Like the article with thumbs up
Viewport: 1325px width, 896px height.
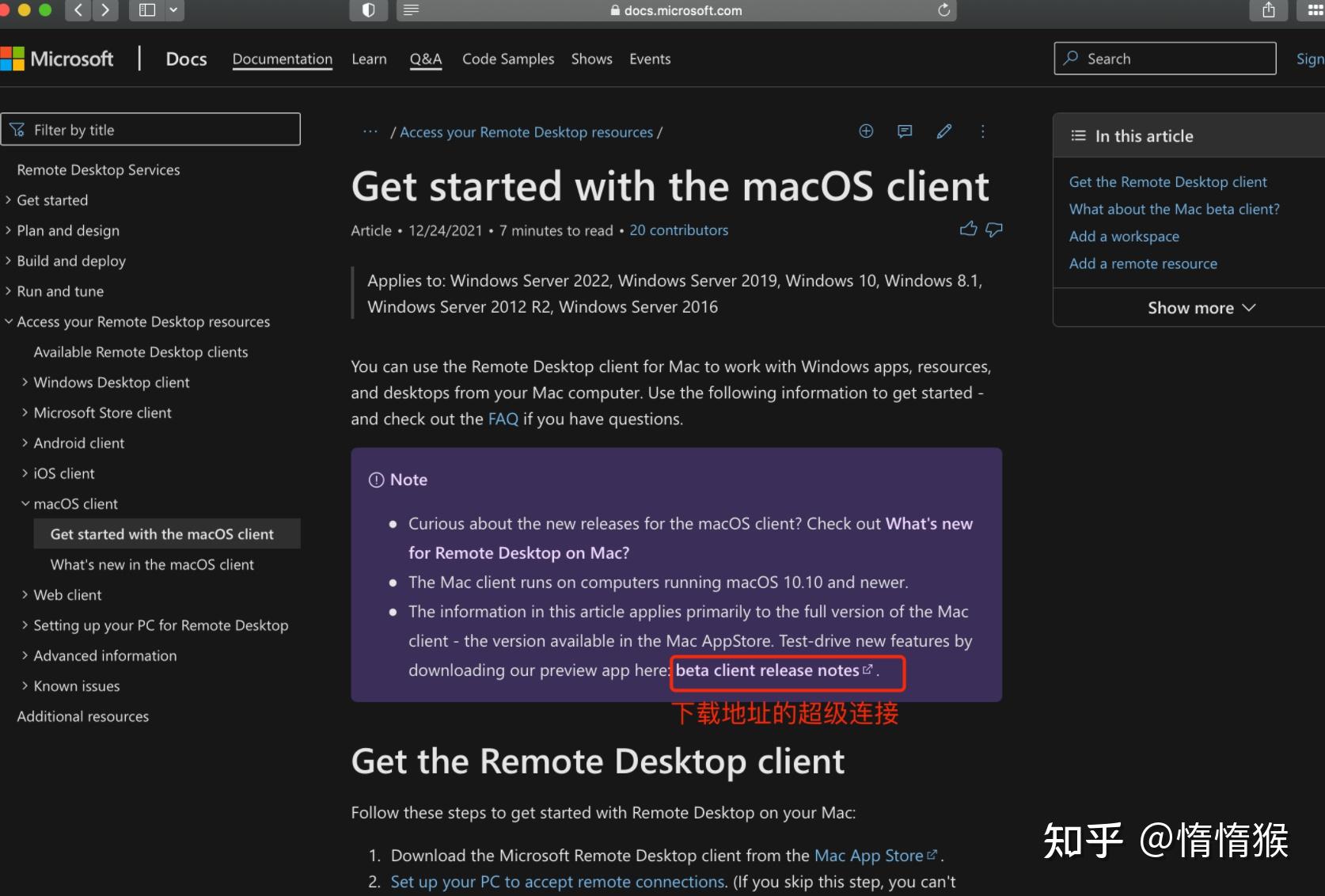(x=967, y=230)
